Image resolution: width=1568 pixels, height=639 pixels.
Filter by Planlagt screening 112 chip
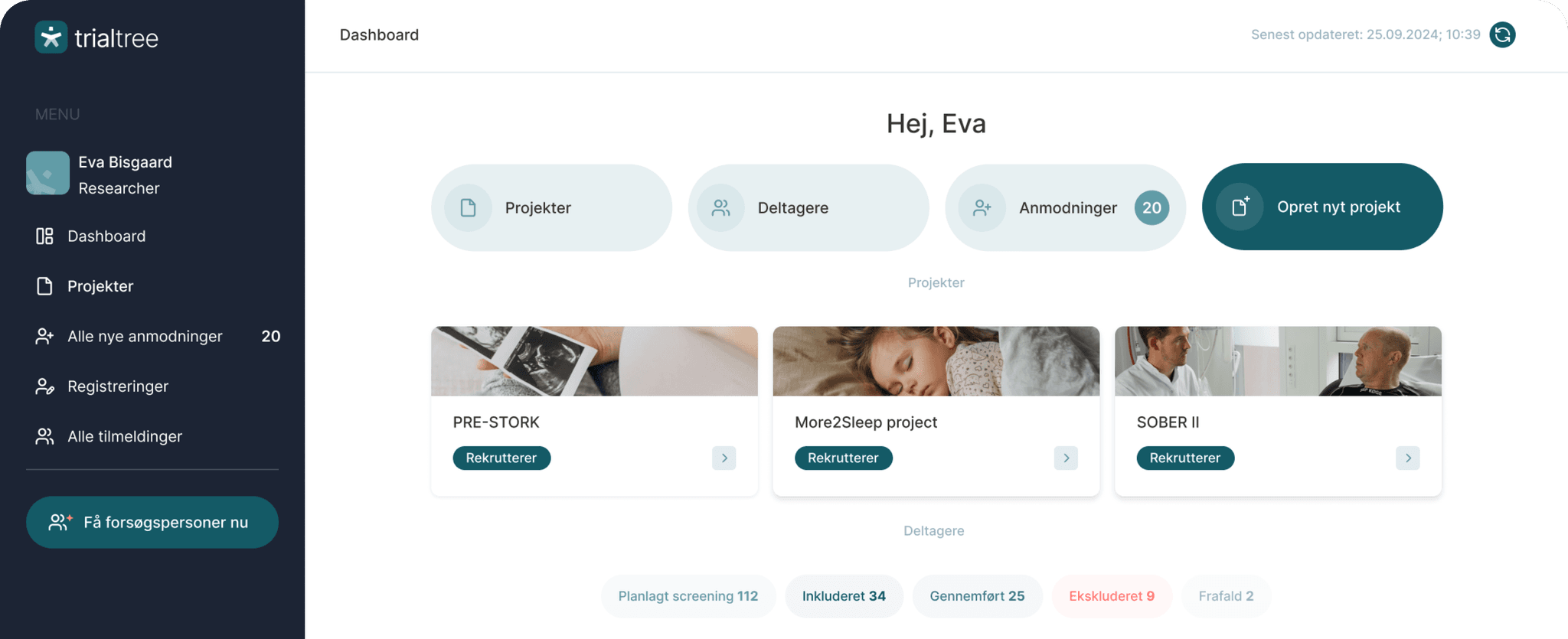coord(688,596)
